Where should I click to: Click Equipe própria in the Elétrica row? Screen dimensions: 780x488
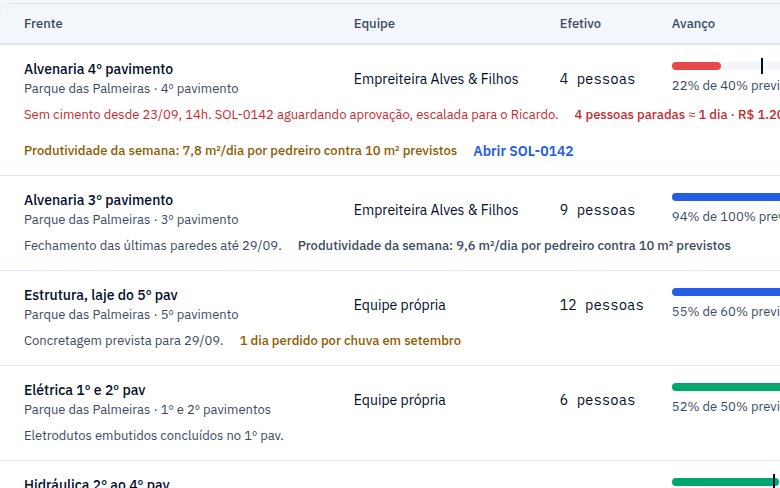399,400
